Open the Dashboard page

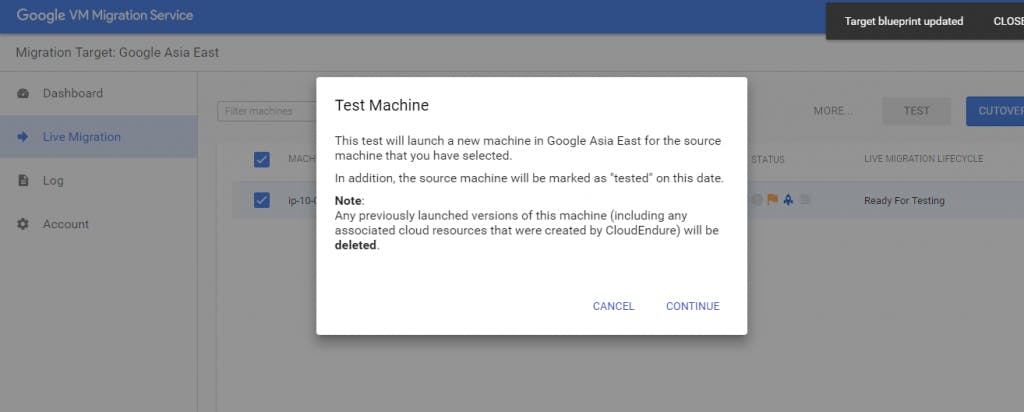coord(72,94)
